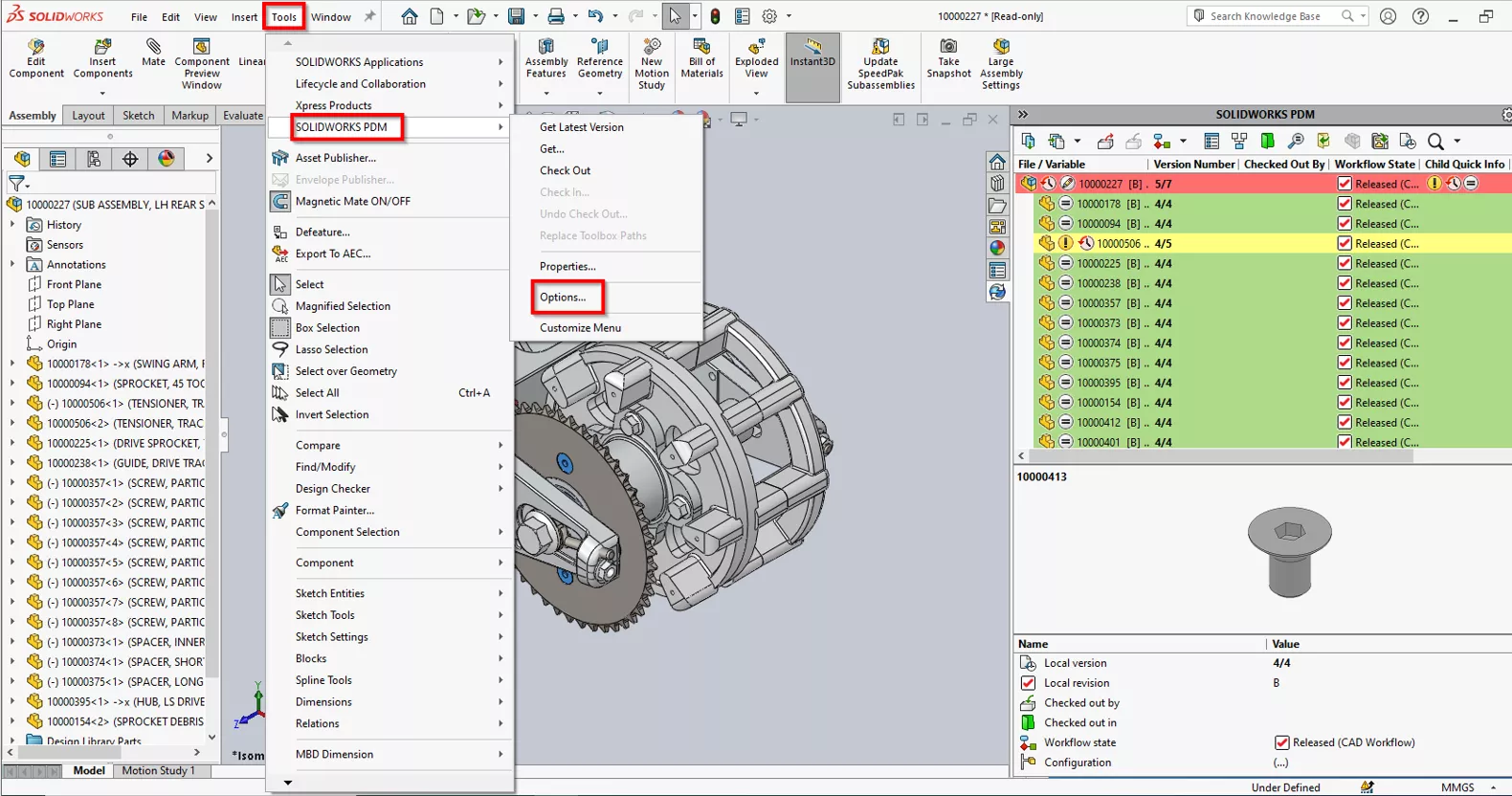Open the Reference Geometry tool
The image size is (1512, 796).
[x=600, y=58]
